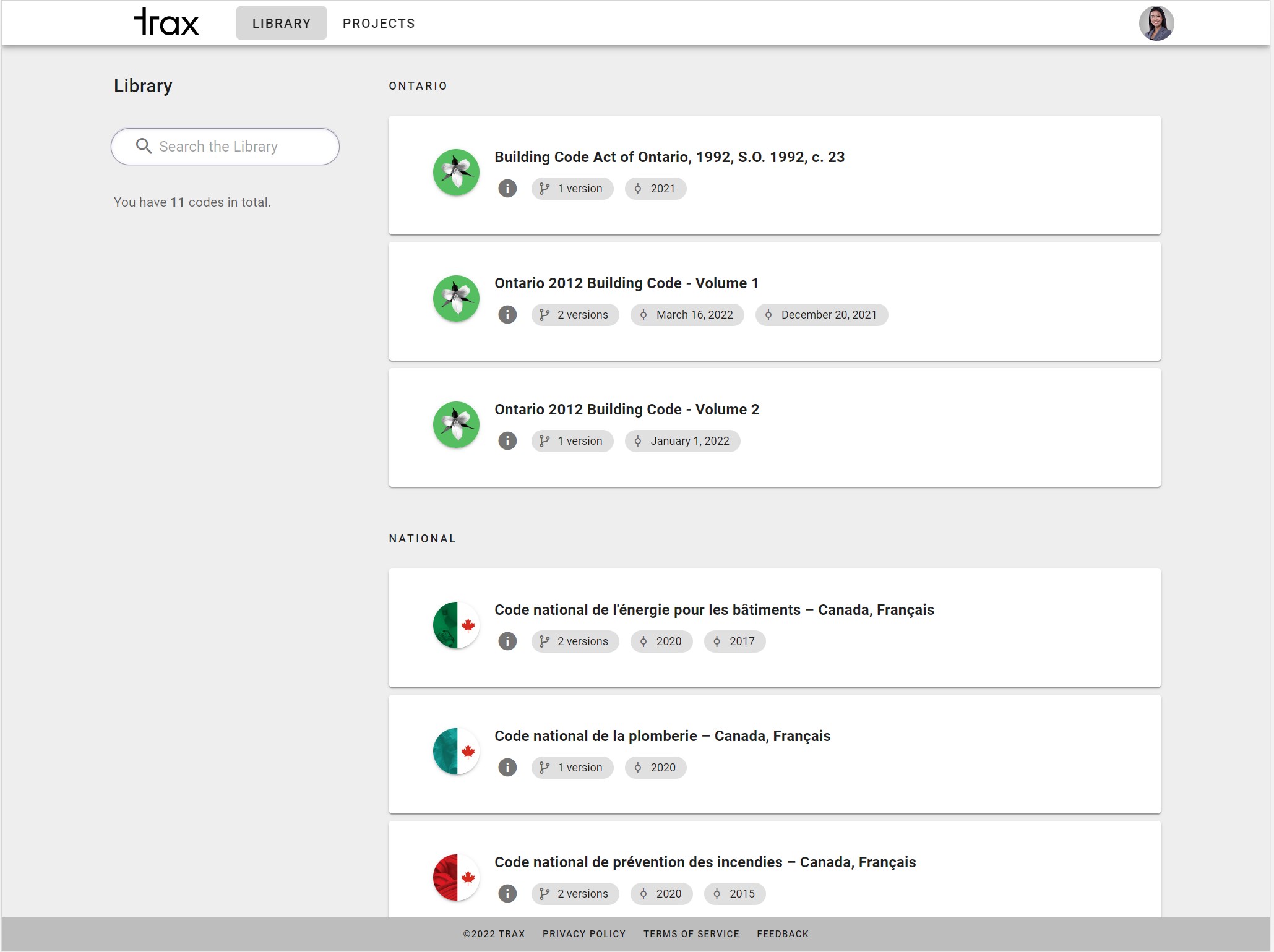Click the 2 versions chip for Volume 1
Image resolution: width=1274 pixels, height=952 pixels.
(x=575, y=315)
